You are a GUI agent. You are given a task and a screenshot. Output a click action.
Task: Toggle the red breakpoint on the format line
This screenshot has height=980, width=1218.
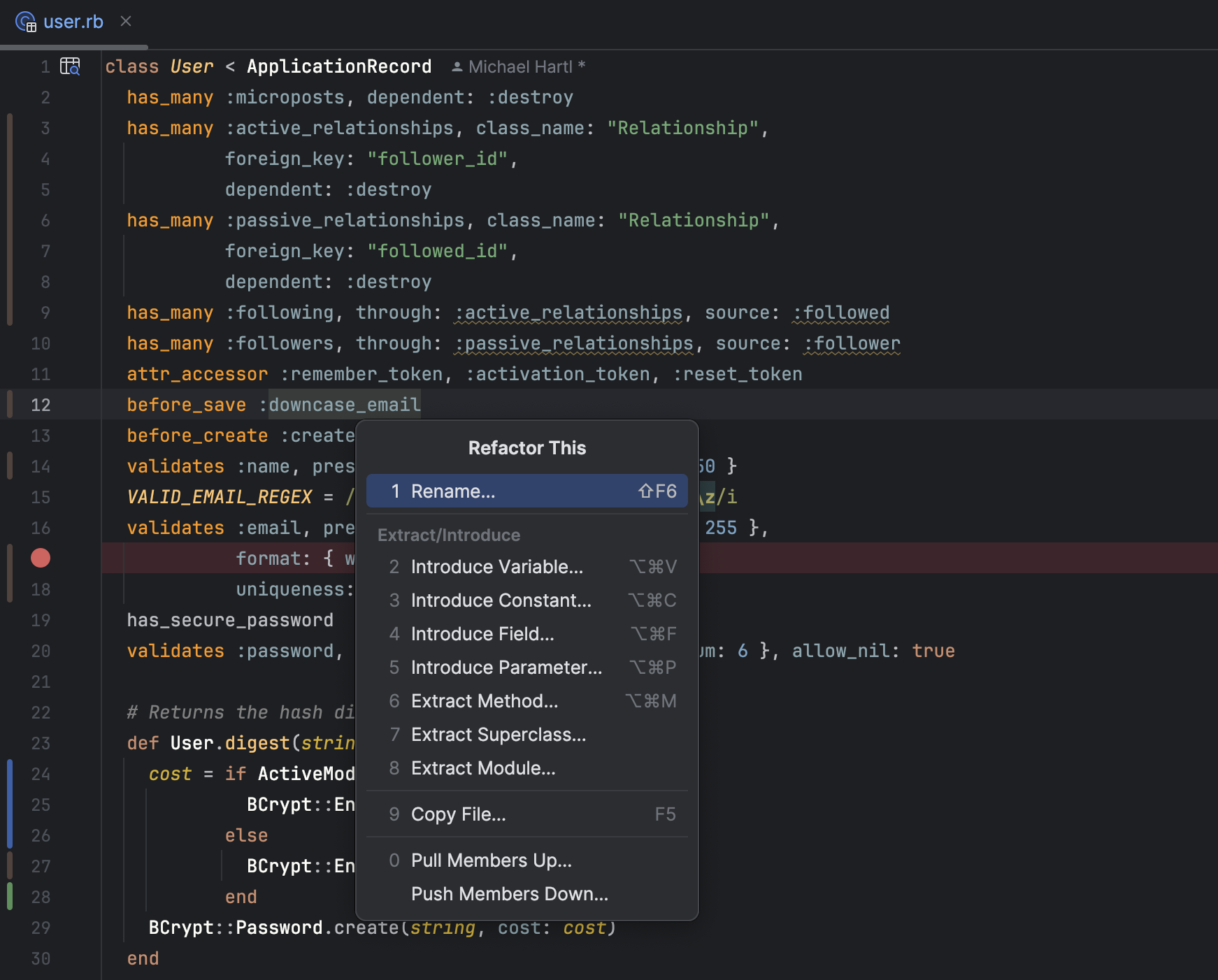pyautogui.click(x=40, y=558)
